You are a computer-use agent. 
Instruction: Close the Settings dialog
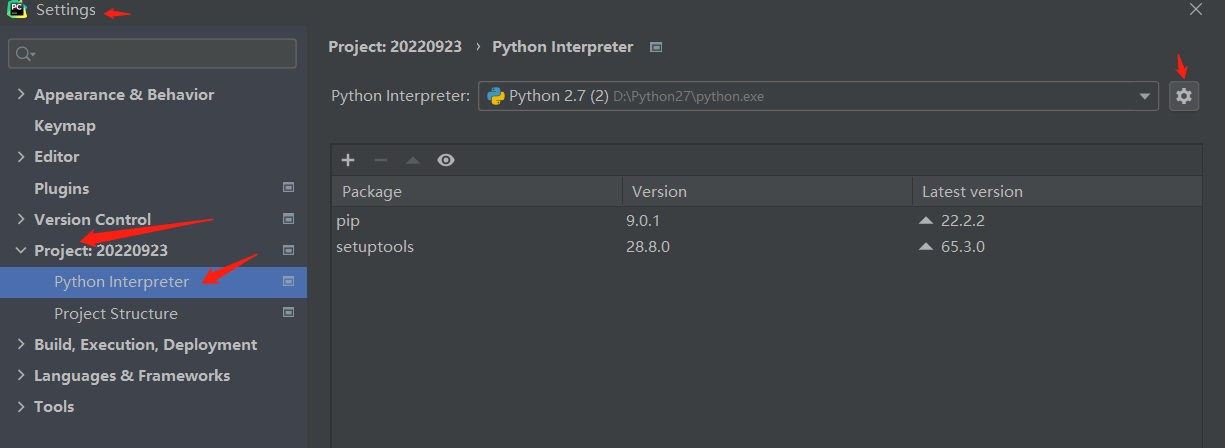[1196, 9]
